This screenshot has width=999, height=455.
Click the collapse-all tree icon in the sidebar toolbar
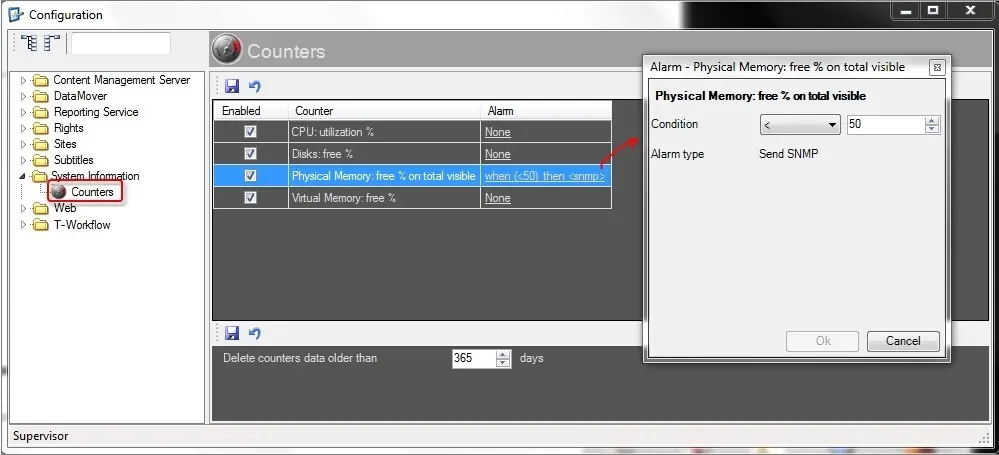click(51, 43)
